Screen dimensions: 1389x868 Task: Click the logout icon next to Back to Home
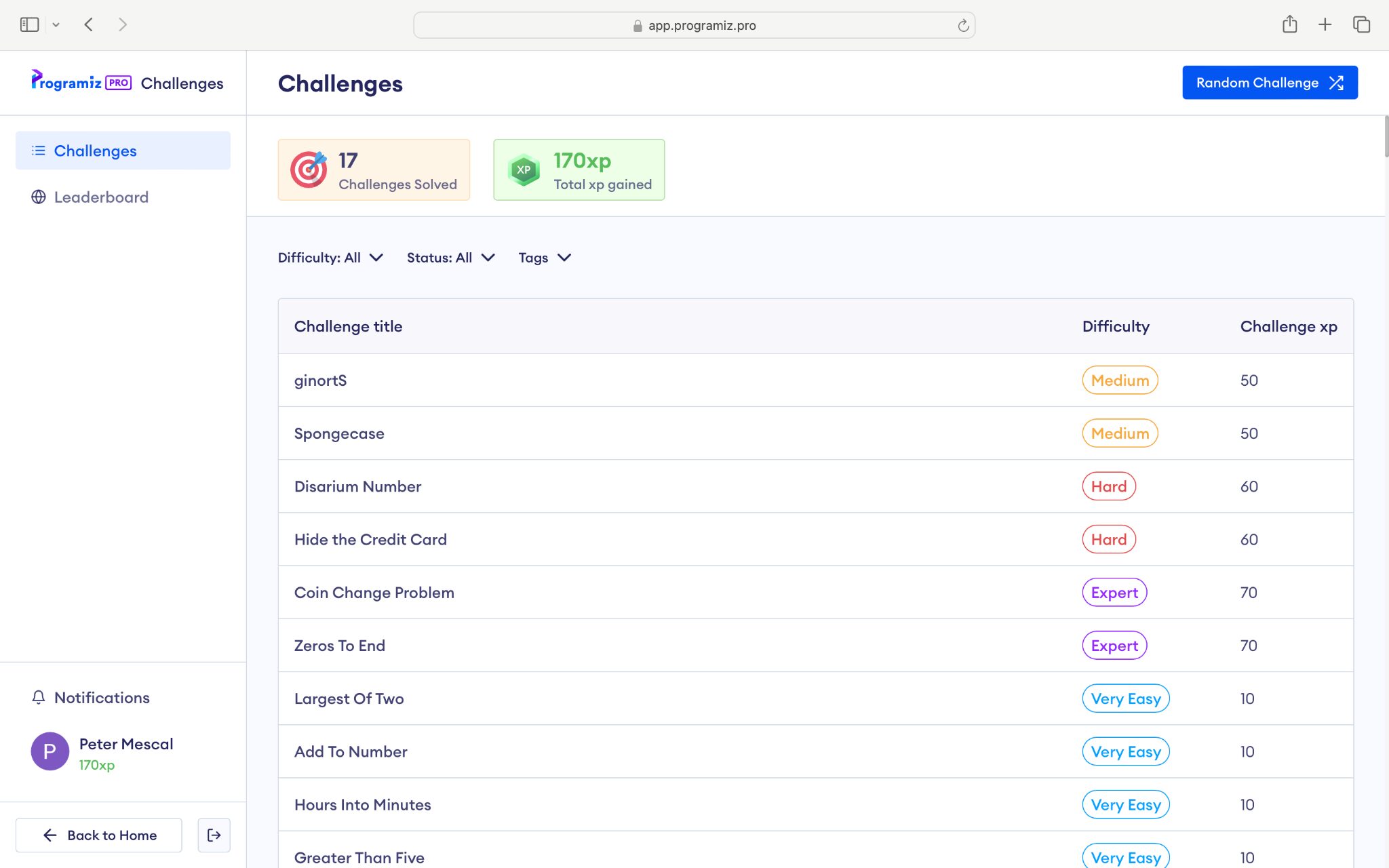[x=214, y=835]
